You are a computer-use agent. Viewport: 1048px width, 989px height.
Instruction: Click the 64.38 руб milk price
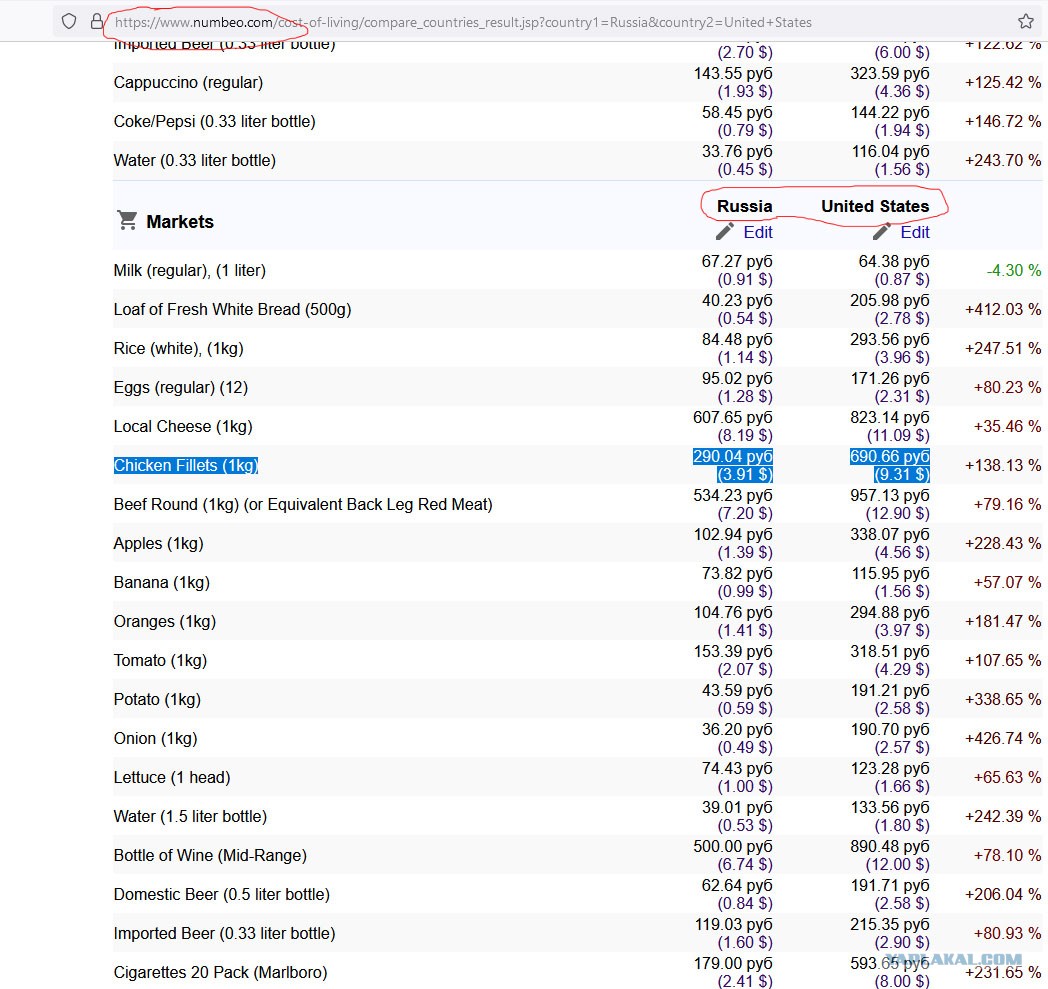tap(894, 261)
